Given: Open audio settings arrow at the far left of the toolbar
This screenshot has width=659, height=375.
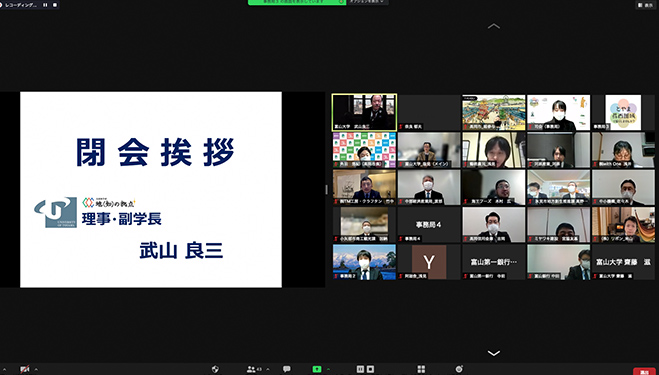Looking at the screenshot, I should coord(5,370).
